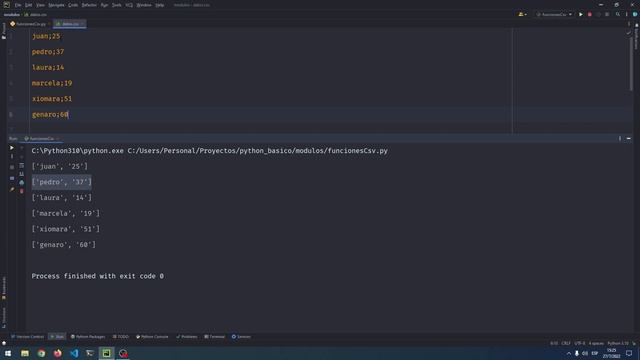
Task: Hide the Run tool window minus icon
Action: click(629, 138)
